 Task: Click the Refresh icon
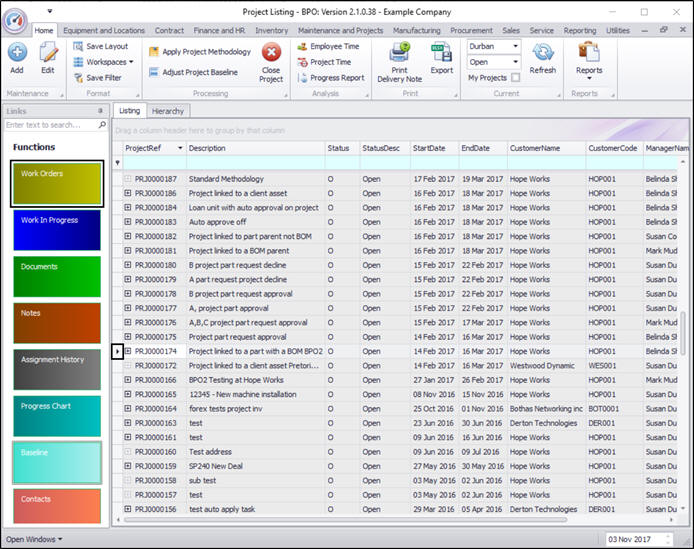point(543,53)
